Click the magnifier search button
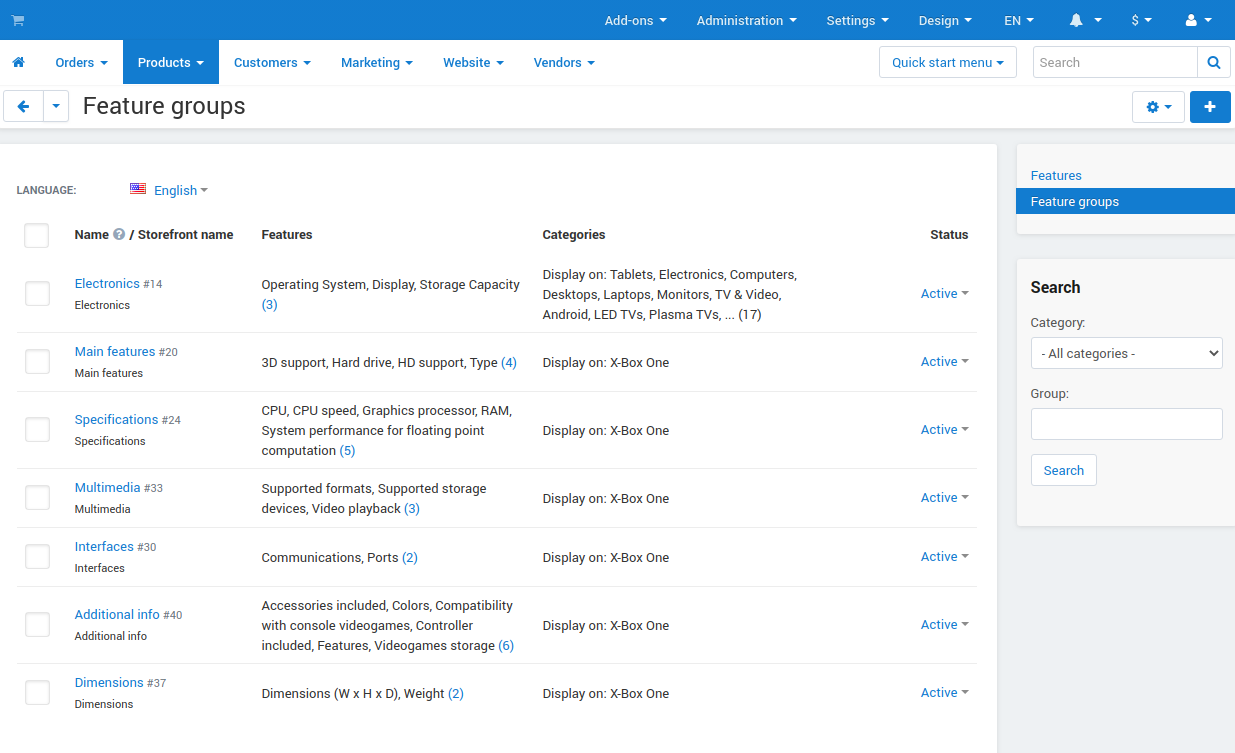This screenshot has height=753, width=1235. click(x=1213, y=62)
